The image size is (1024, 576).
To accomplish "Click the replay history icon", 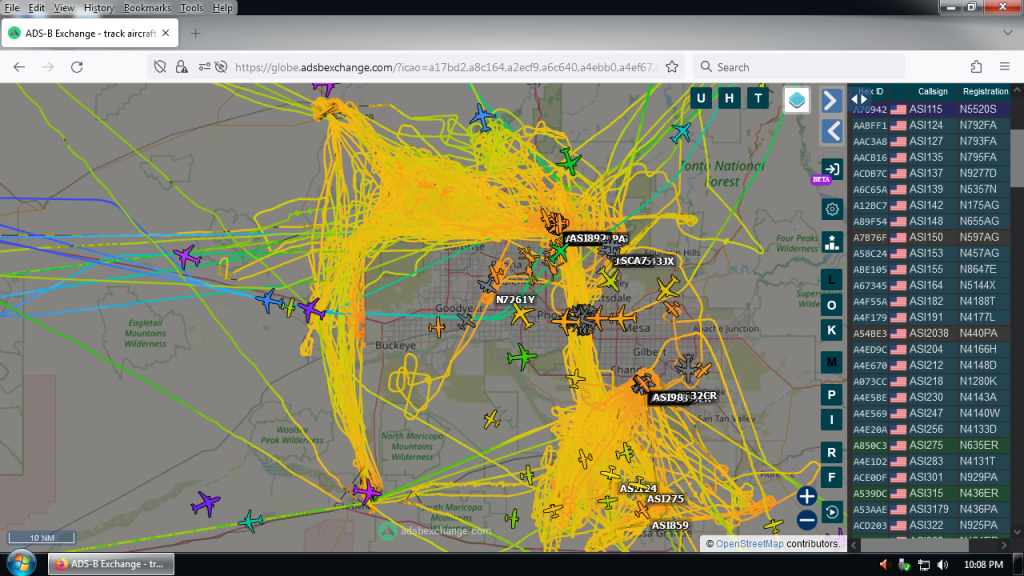I will (831, 512).
